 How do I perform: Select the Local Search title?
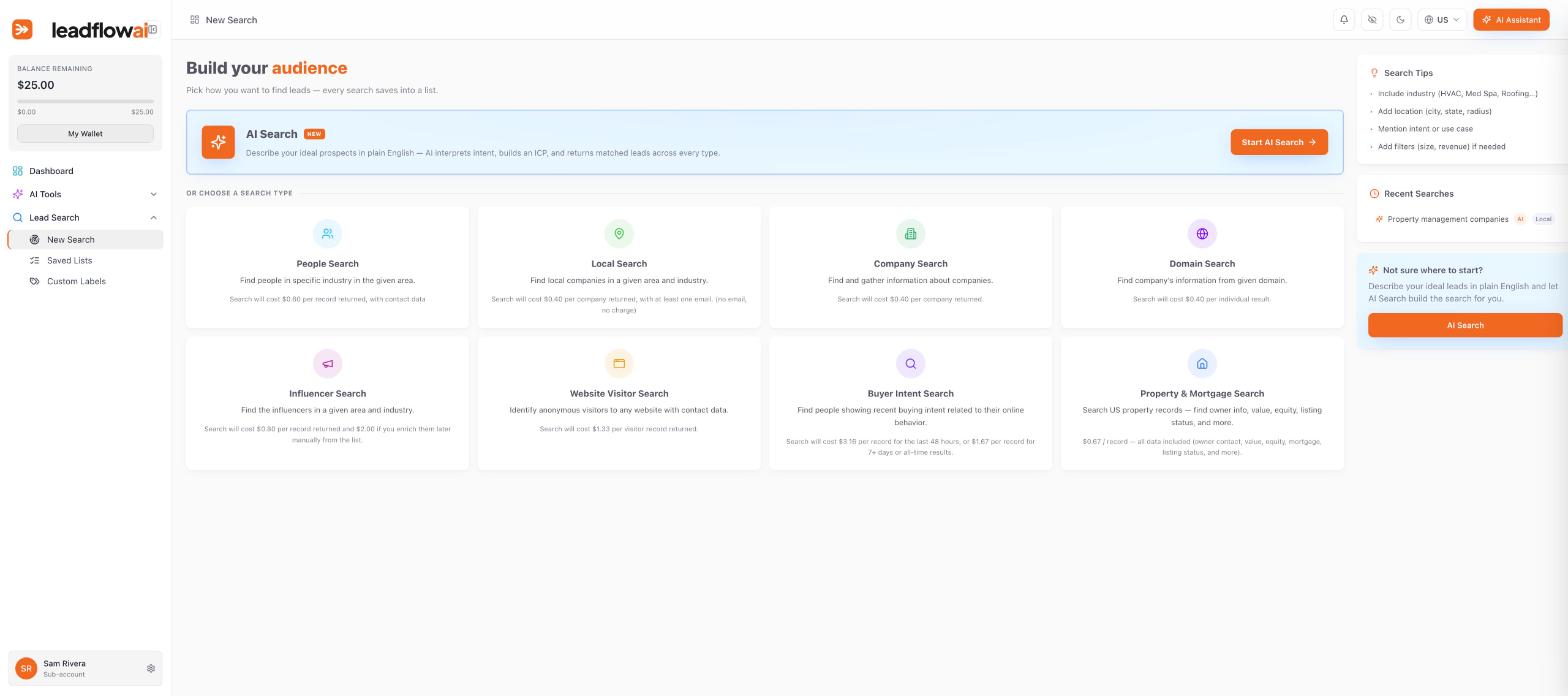pos(619,264)
